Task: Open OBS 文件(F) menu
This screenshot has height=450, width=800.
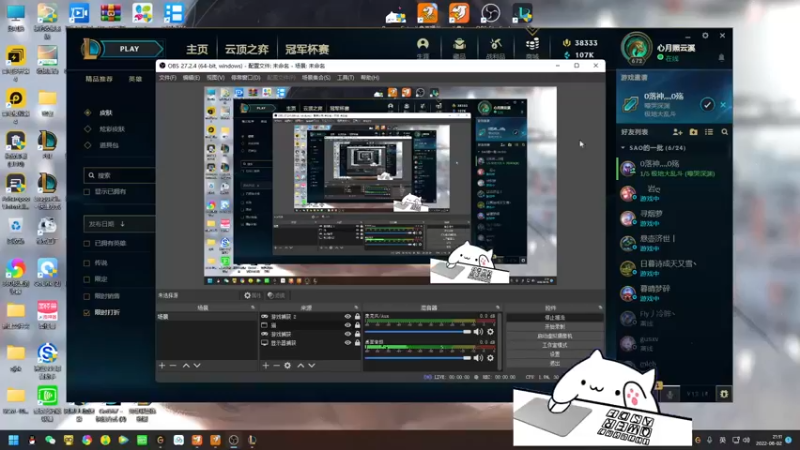Action: point(167,78)
